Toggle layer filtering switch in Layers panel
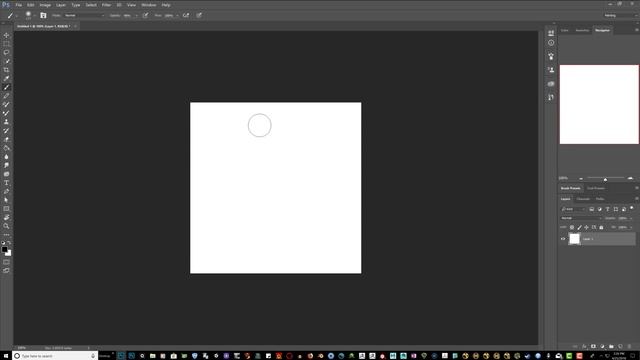The height and width of the screenshot is (360, 640). click(x=632, y=208)
